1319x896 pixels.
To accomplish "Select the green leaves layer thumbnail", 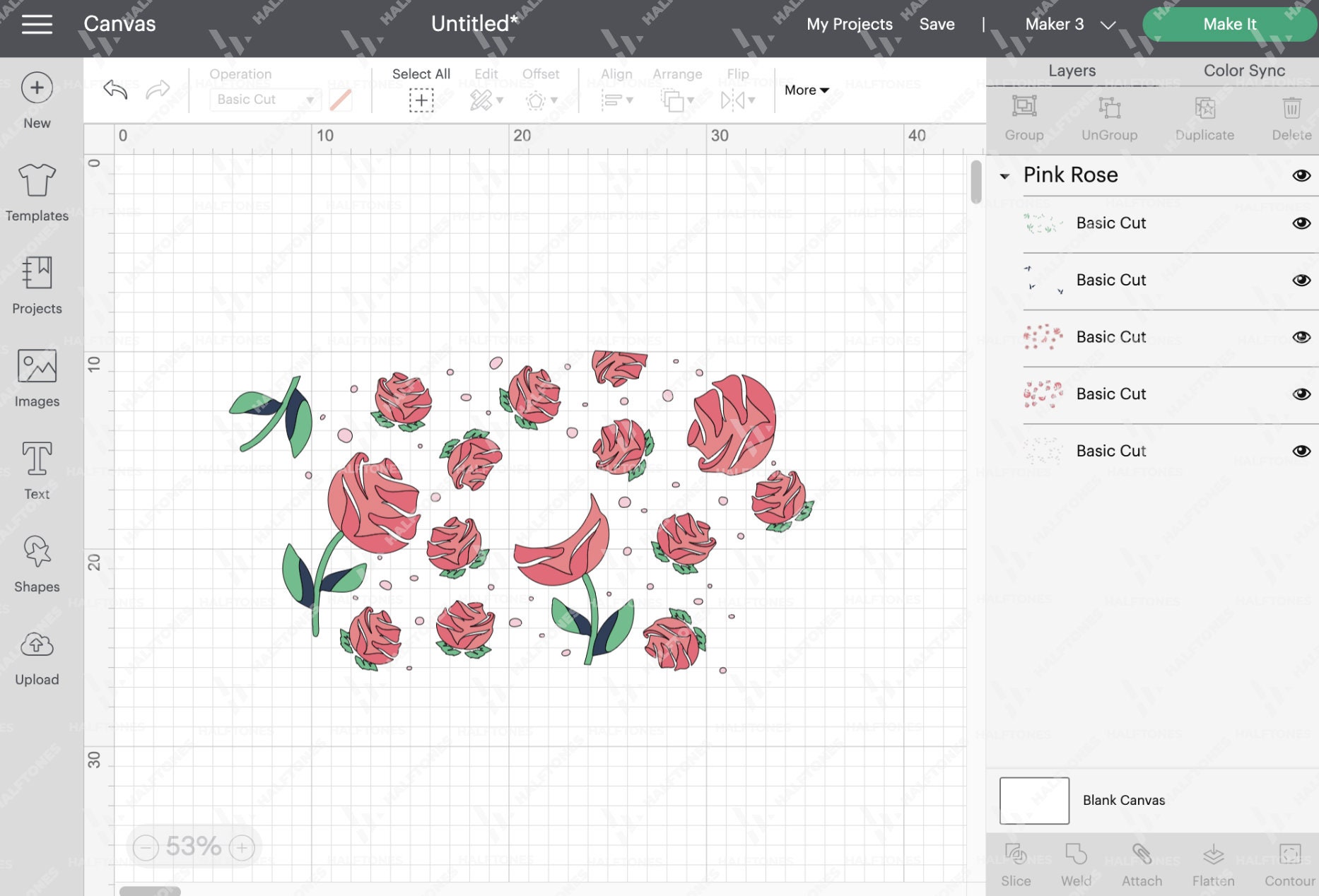I will (1043, 223).
